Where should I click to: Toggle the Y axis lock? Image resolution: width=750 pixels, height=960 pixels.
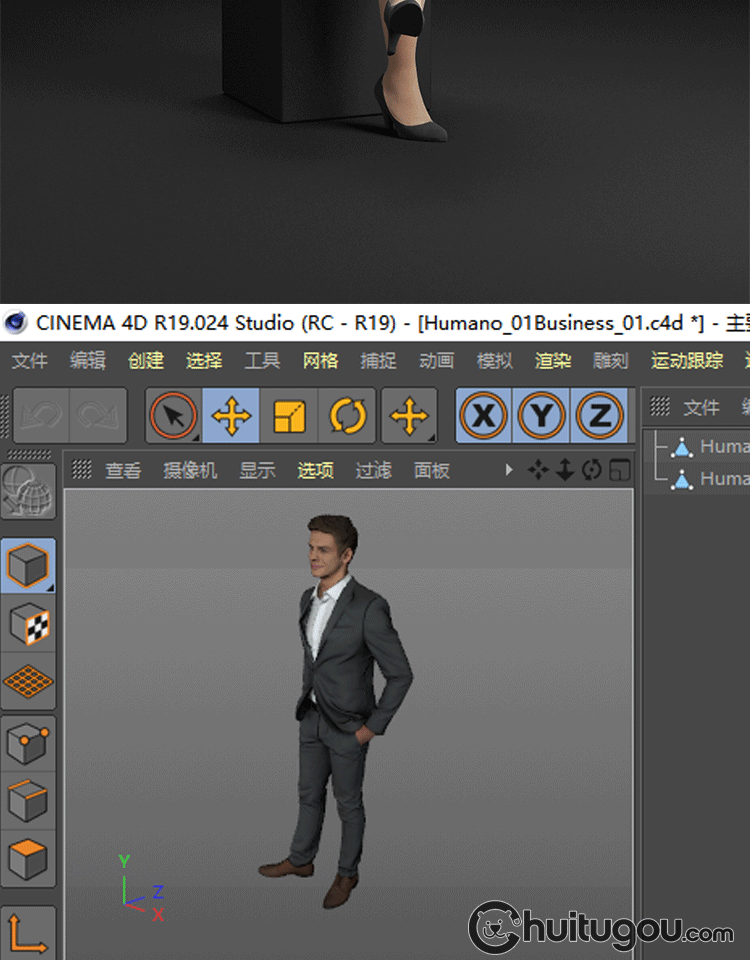pos(542,416)
